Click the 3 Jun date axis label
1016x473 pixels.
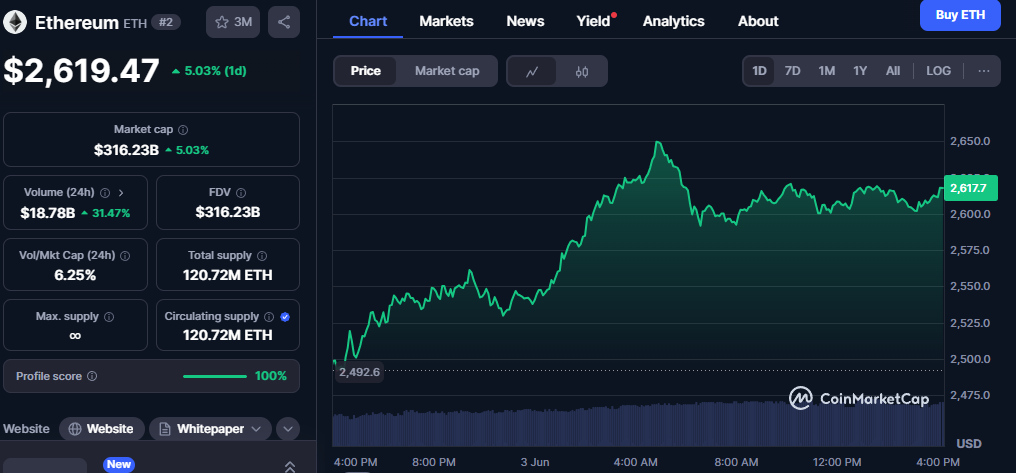click(x=535, y=462)
